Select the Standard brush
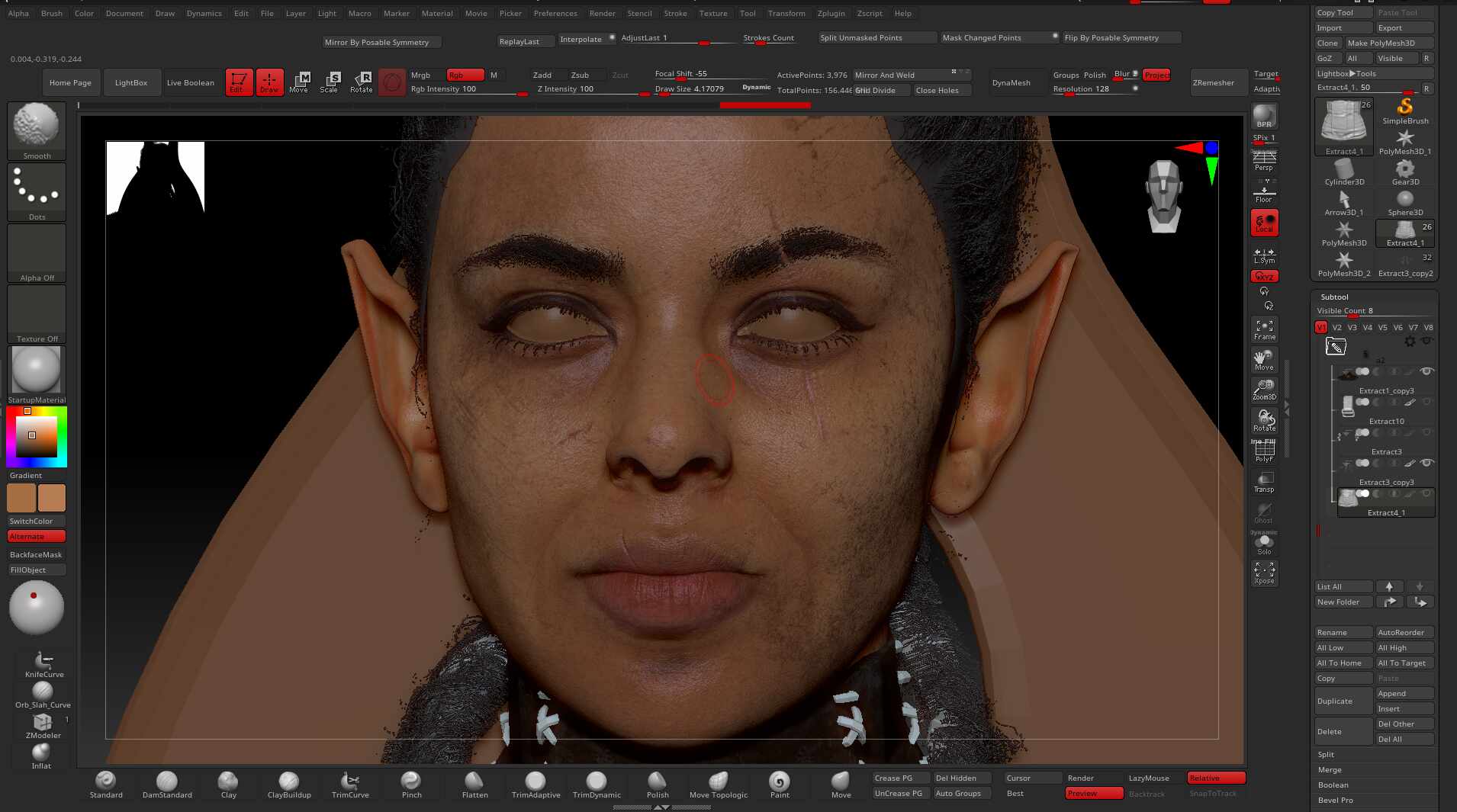The height and width of the screenshot is (812, 1457). pyautogui.click(x=106, y=785)
